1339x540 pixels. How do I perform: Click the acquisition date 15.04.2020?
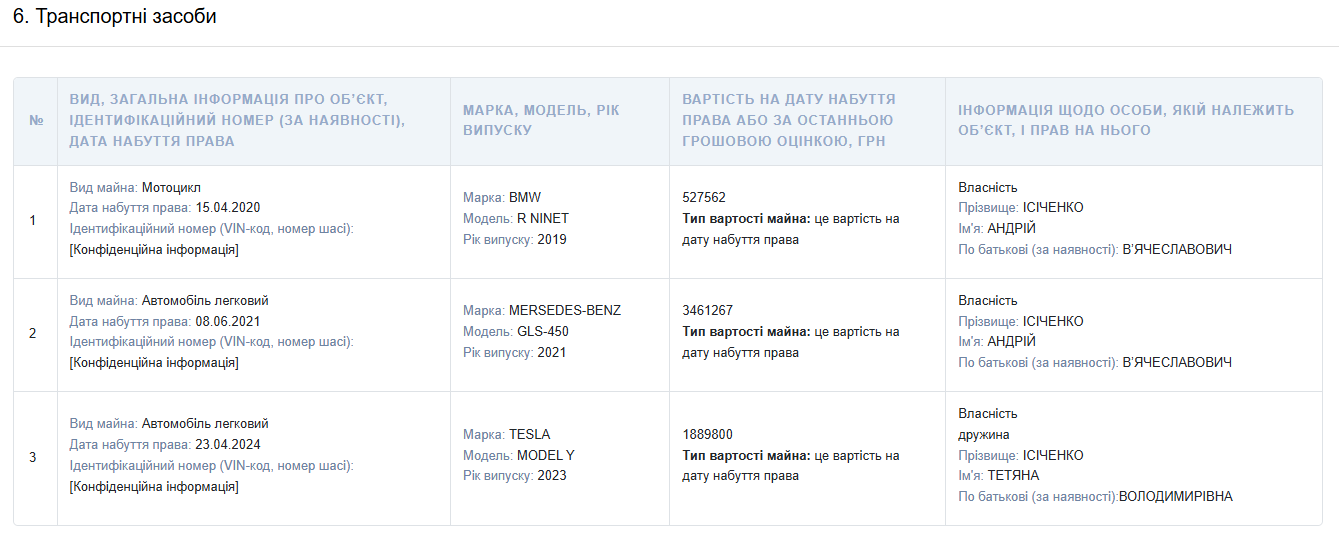(x=227, y=208)
